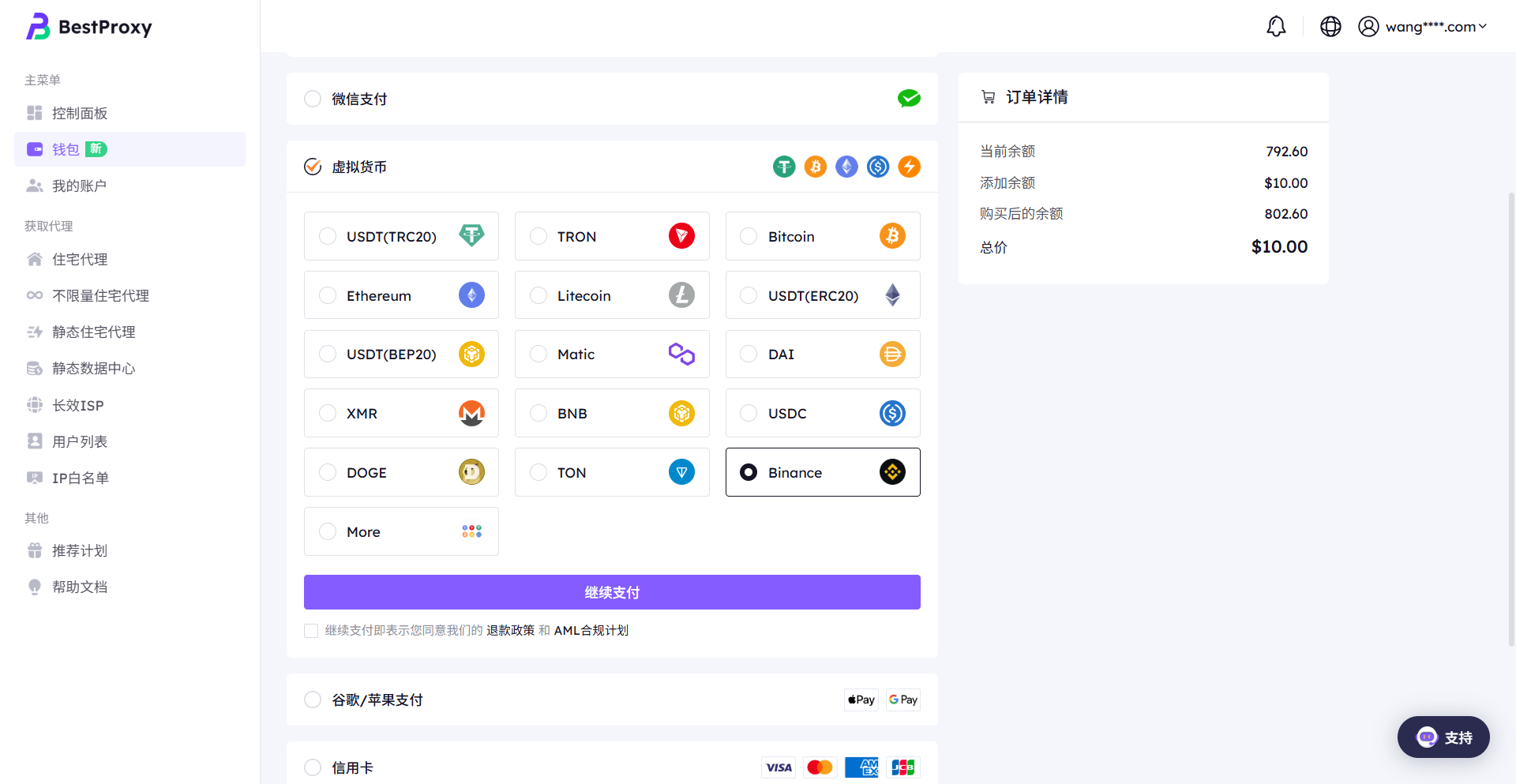
Task: Click the blue TON icon
Action: 681,472
